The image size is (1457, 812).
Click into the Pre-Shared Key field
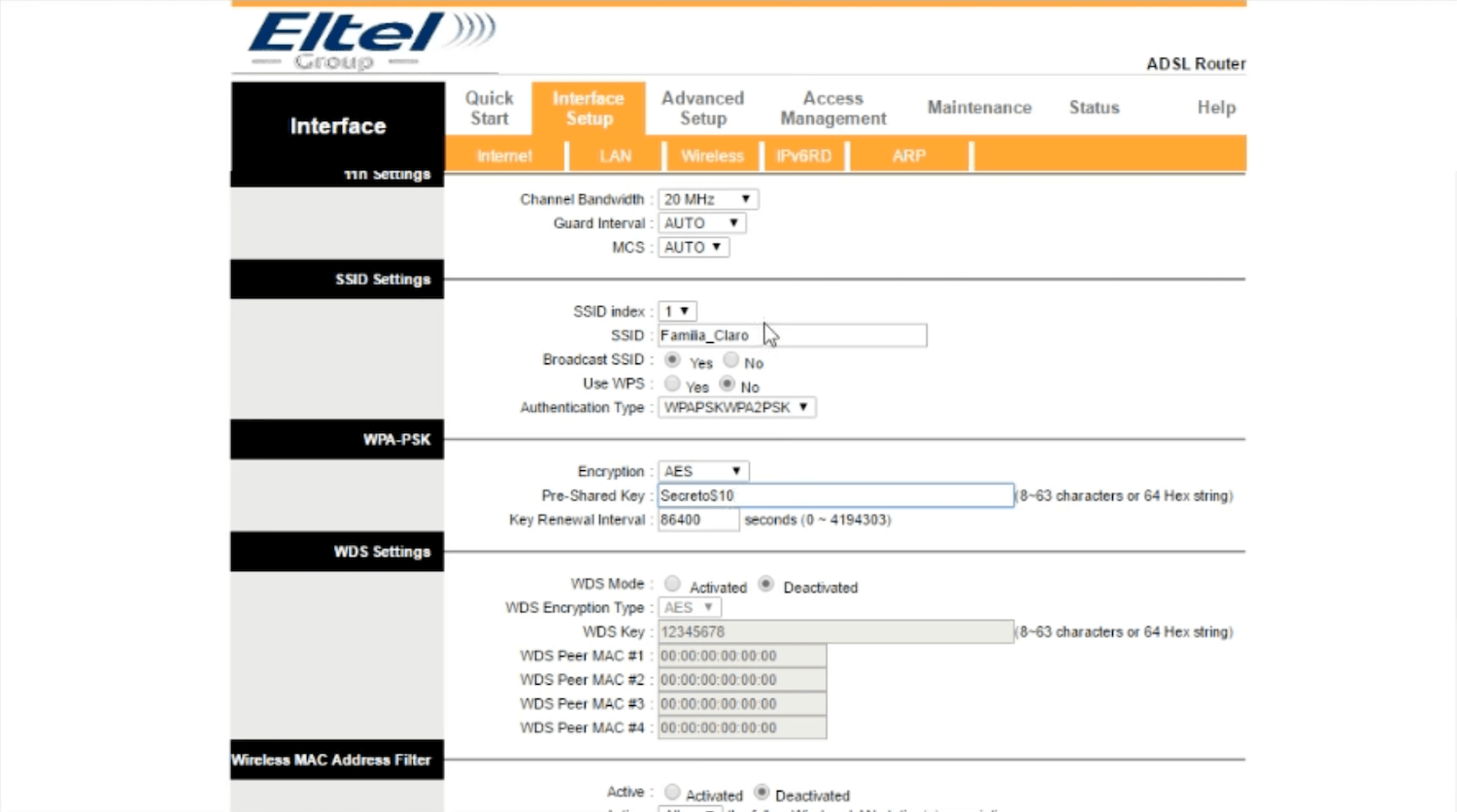pyautogui.click(x=835, y=495)
